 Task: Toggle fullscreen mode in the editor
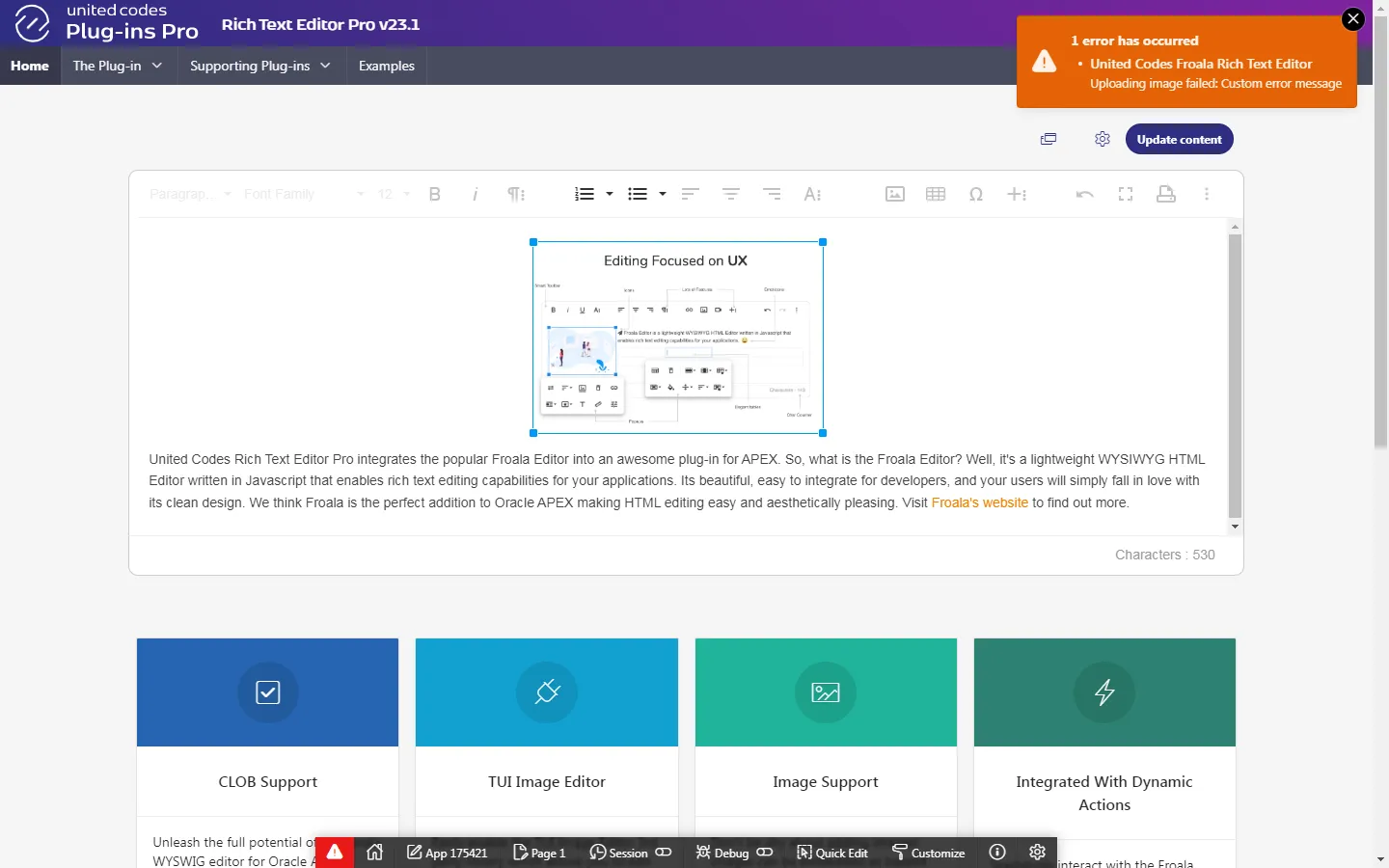pyautogui.click(x=1125, y=194)
